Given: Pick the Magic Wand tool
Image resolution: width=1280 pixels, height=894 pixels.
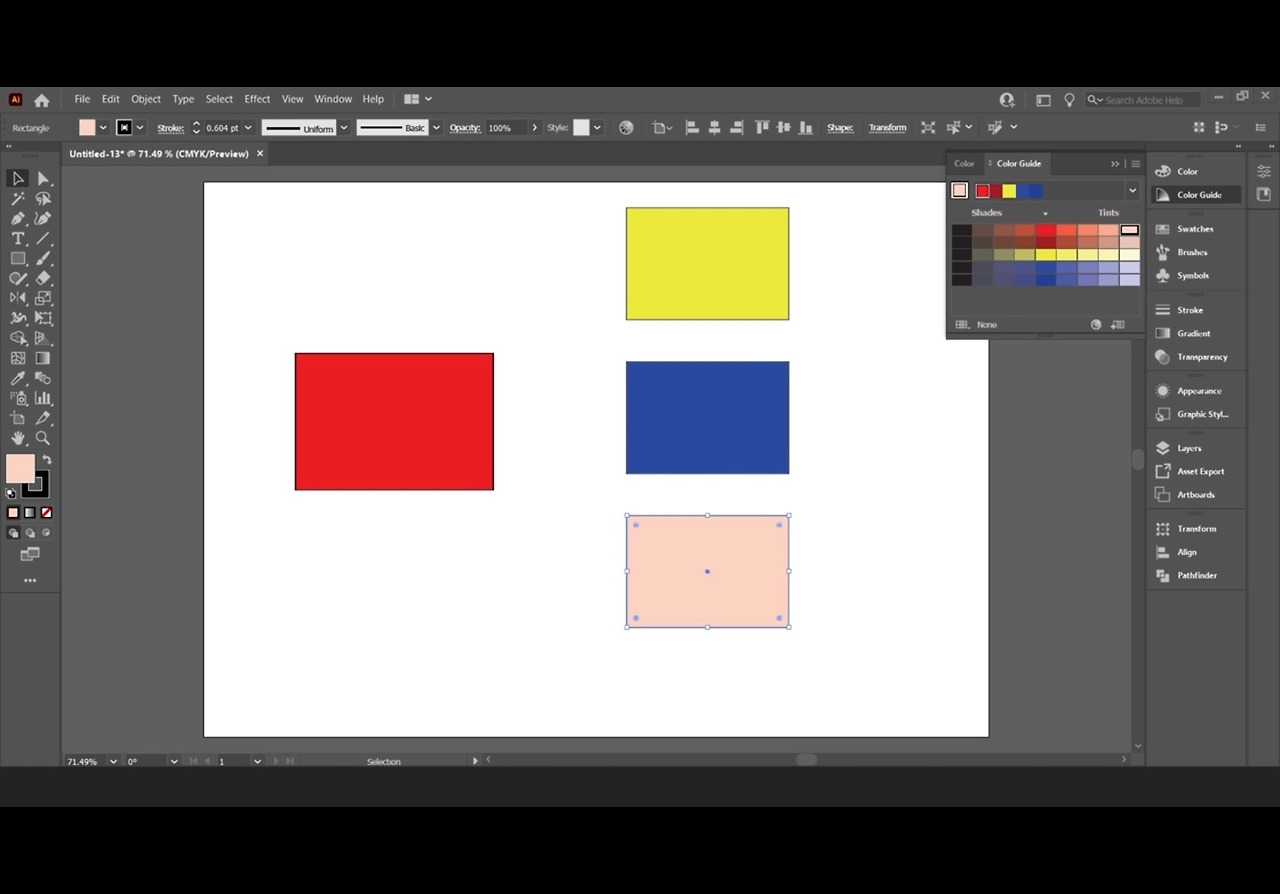Looking at the screenshot, I should [18, 199].
